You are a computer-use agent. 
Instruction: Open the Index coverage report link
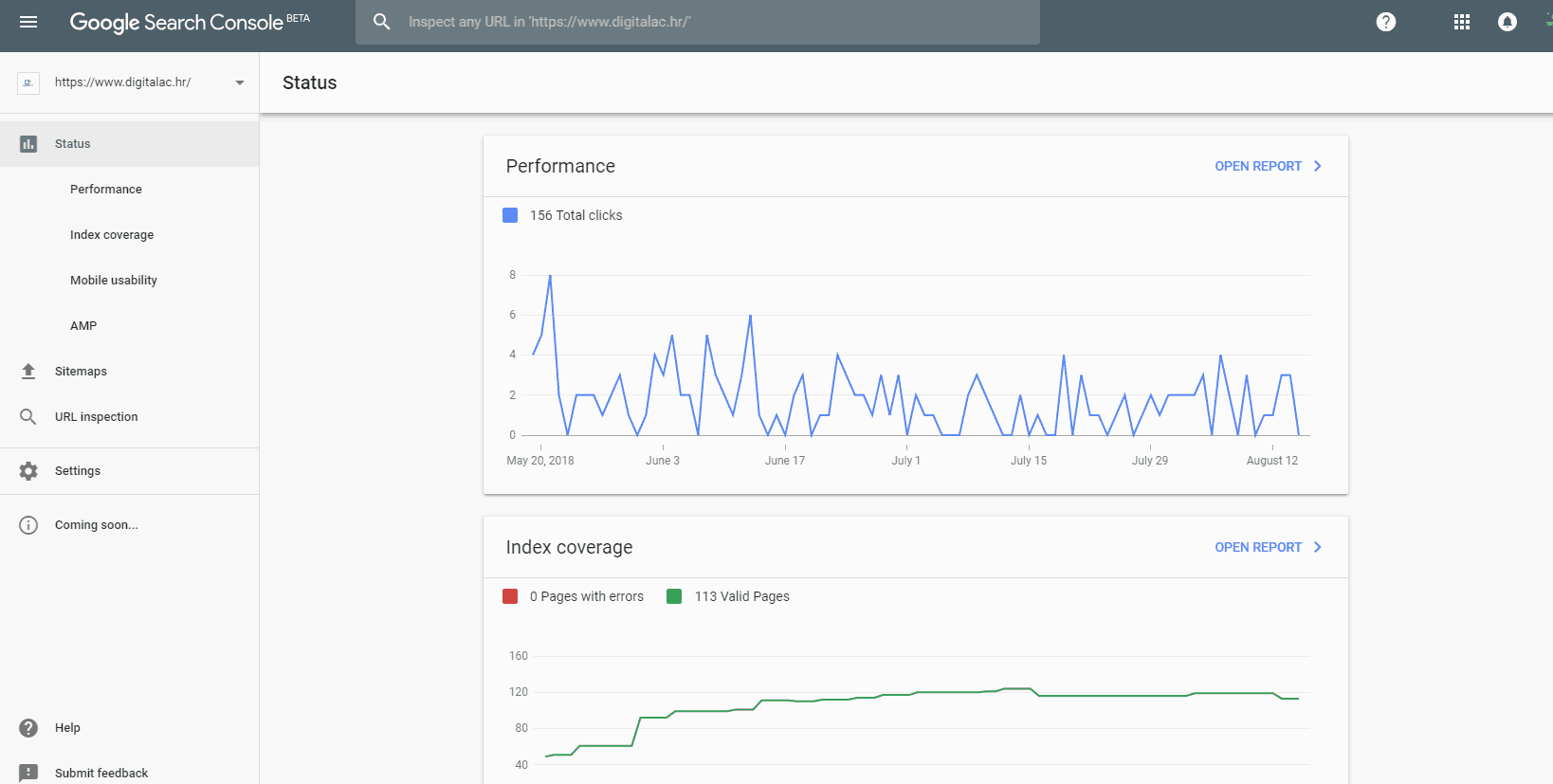coord(1257,547)
